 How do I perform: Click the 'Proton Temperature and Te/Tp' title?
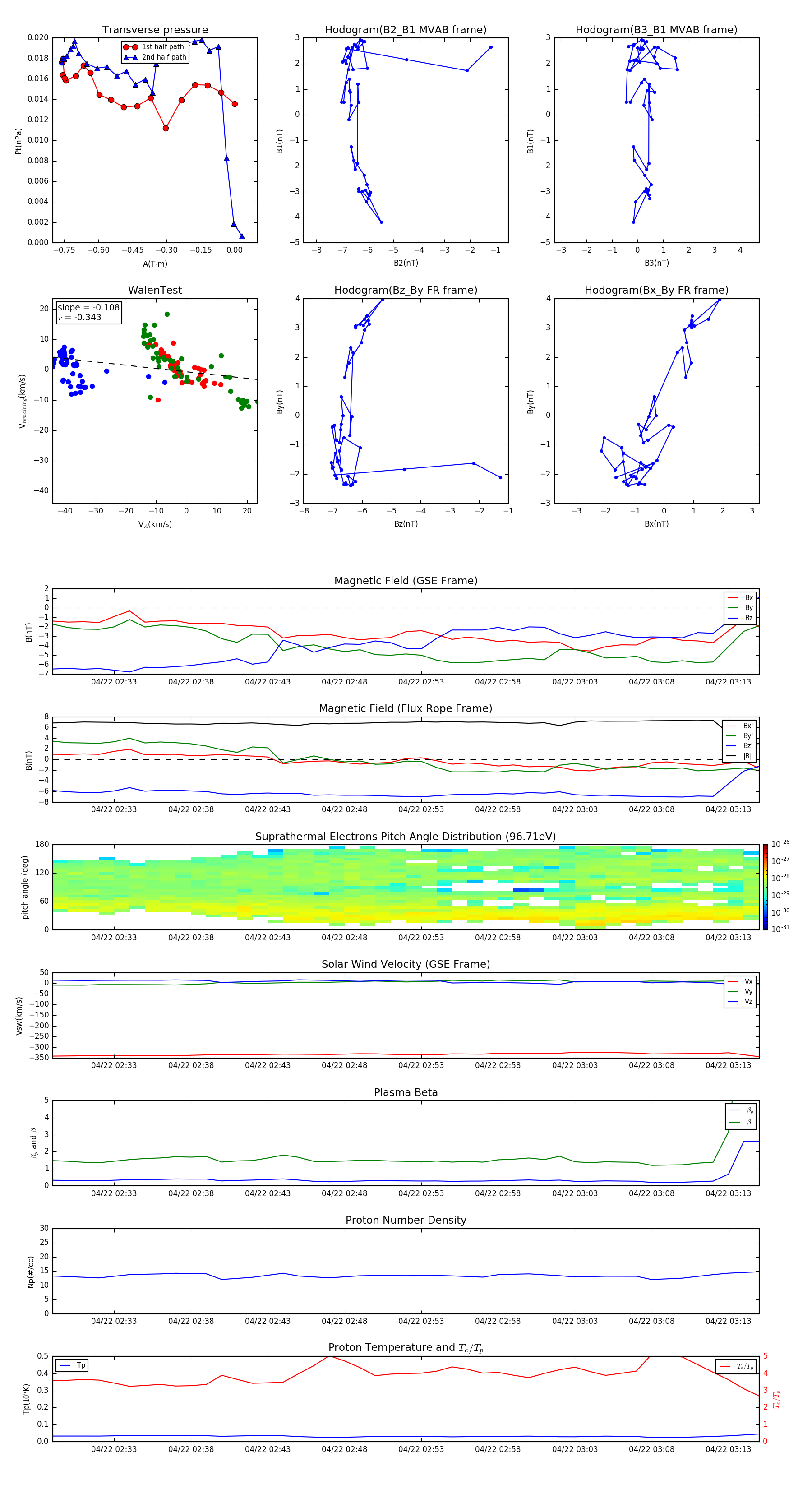pyautogui.click(x=406, y=1348)
